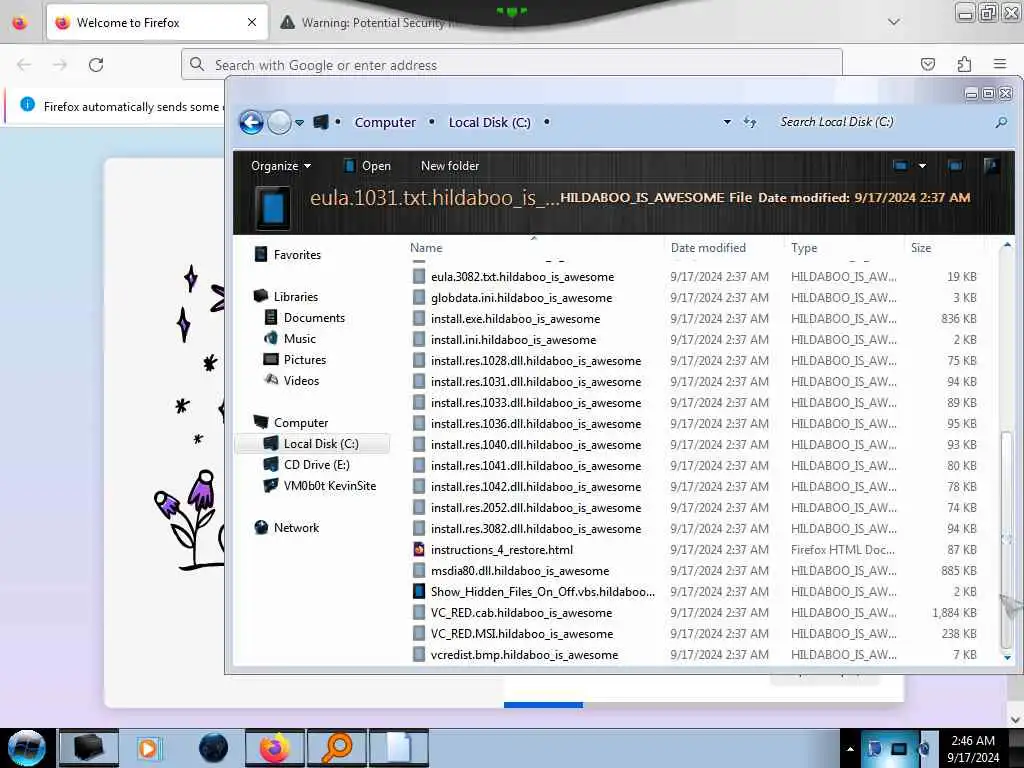Click the Explorer refresh arrows icon
The width and height of the screenshot is (1024, 768).
tap(750, 122)
